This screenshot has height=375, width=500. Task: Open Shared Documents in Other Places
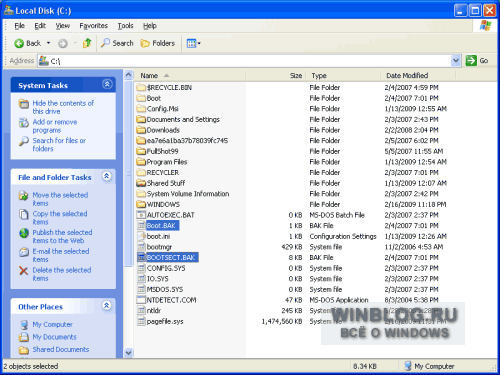click(61, 349)
